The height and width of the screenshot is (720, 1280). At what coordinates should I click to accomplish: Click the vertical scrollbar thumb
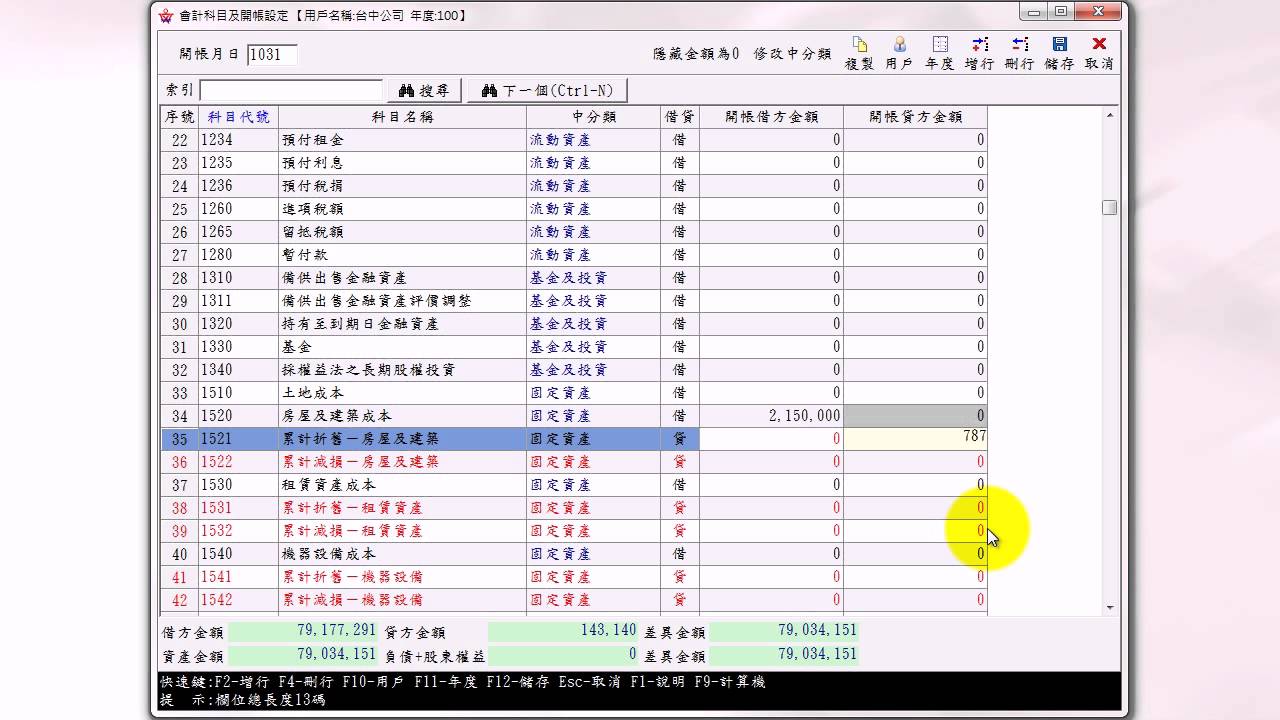1109,207
